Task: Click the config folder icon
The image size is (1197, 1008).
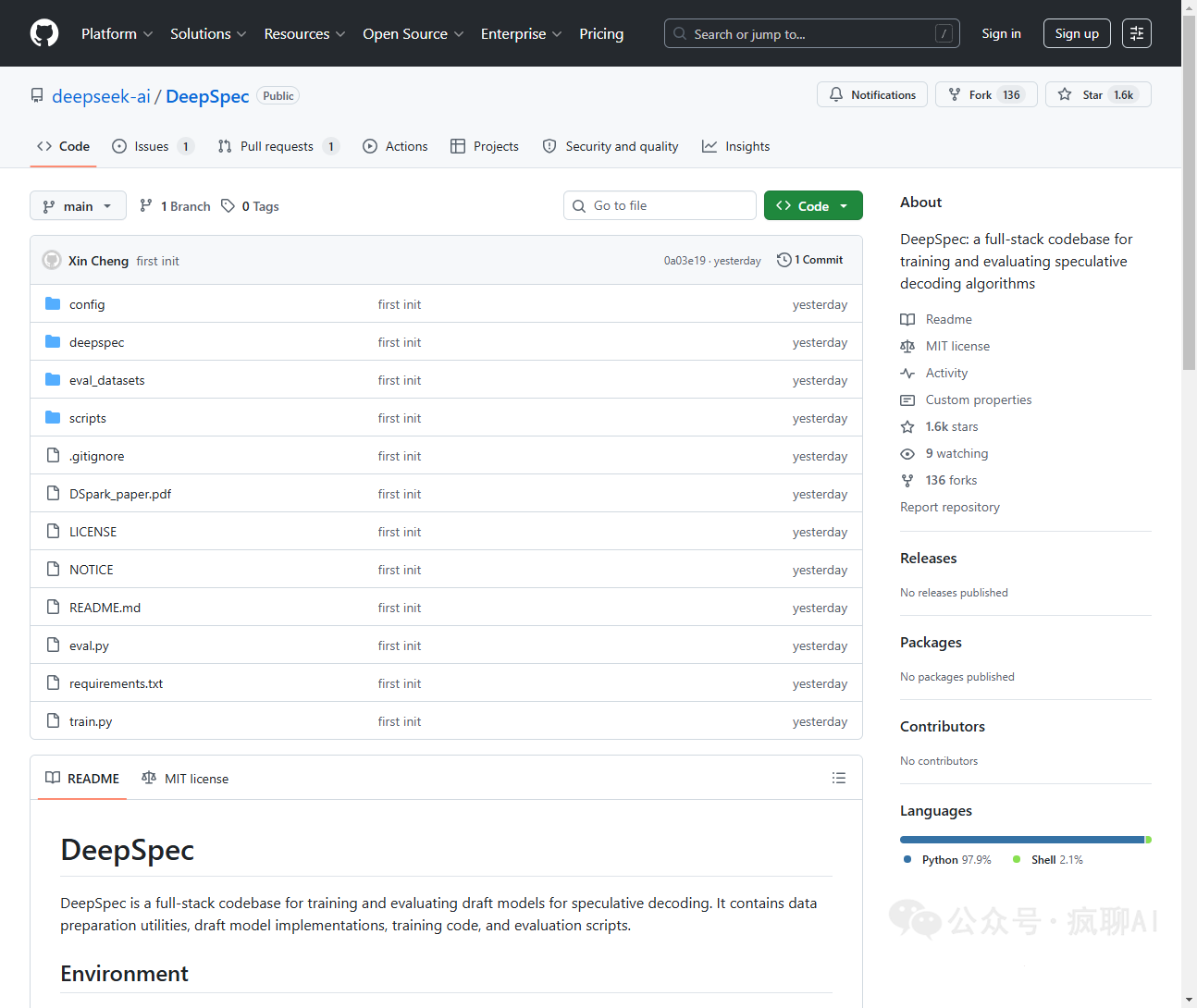Action: [53, 304]
